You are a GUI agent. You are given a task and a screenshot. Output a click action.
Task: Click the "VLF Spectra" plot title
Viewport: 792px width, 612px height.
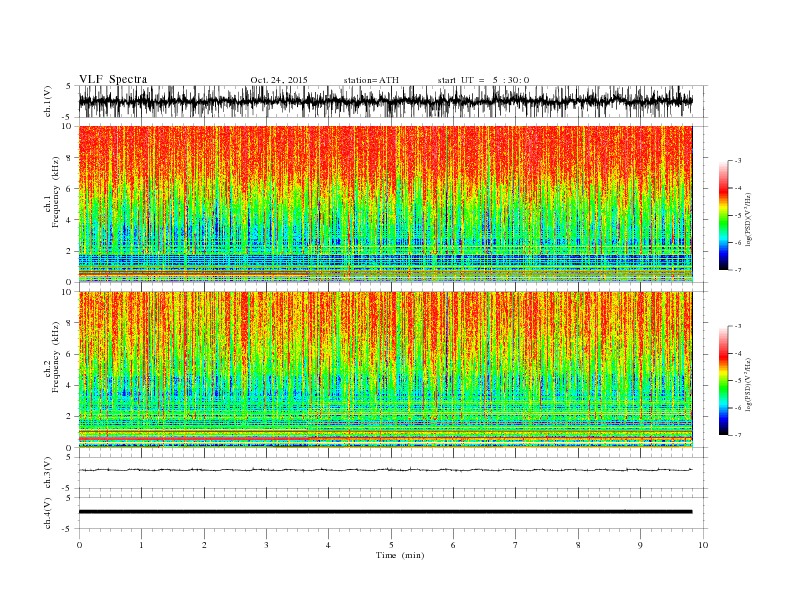tap(113, 79)
